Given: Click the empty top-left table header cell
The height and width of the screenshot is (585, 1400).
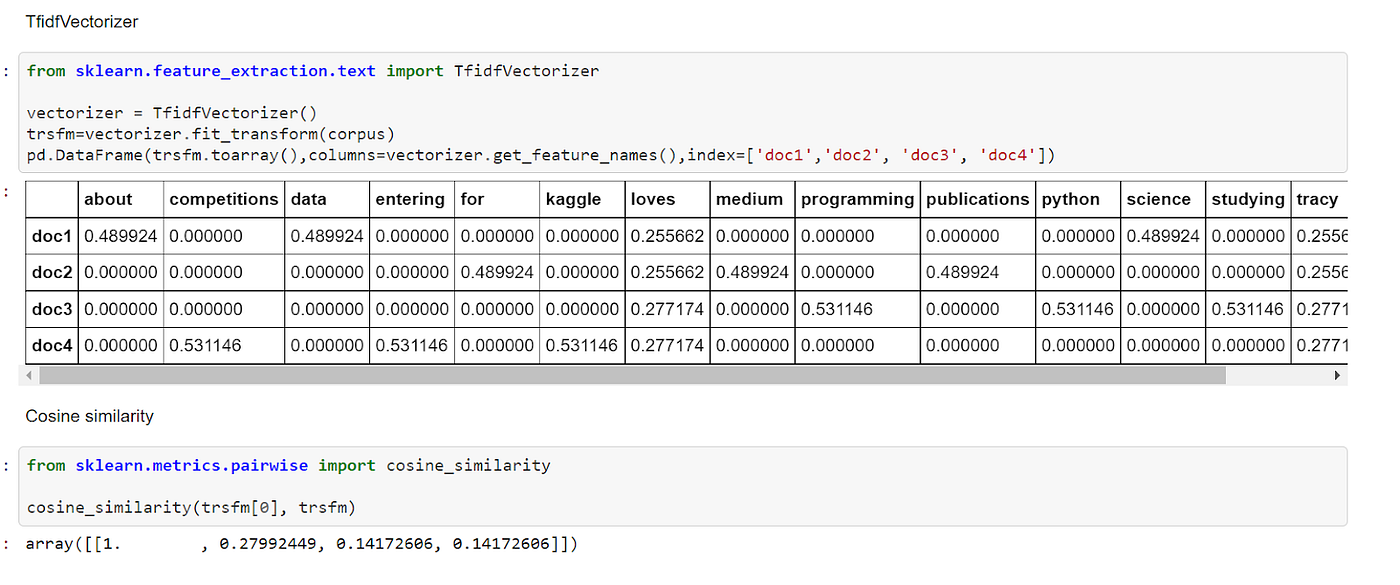Looking at the screenshot, I should tap(50, 199).
